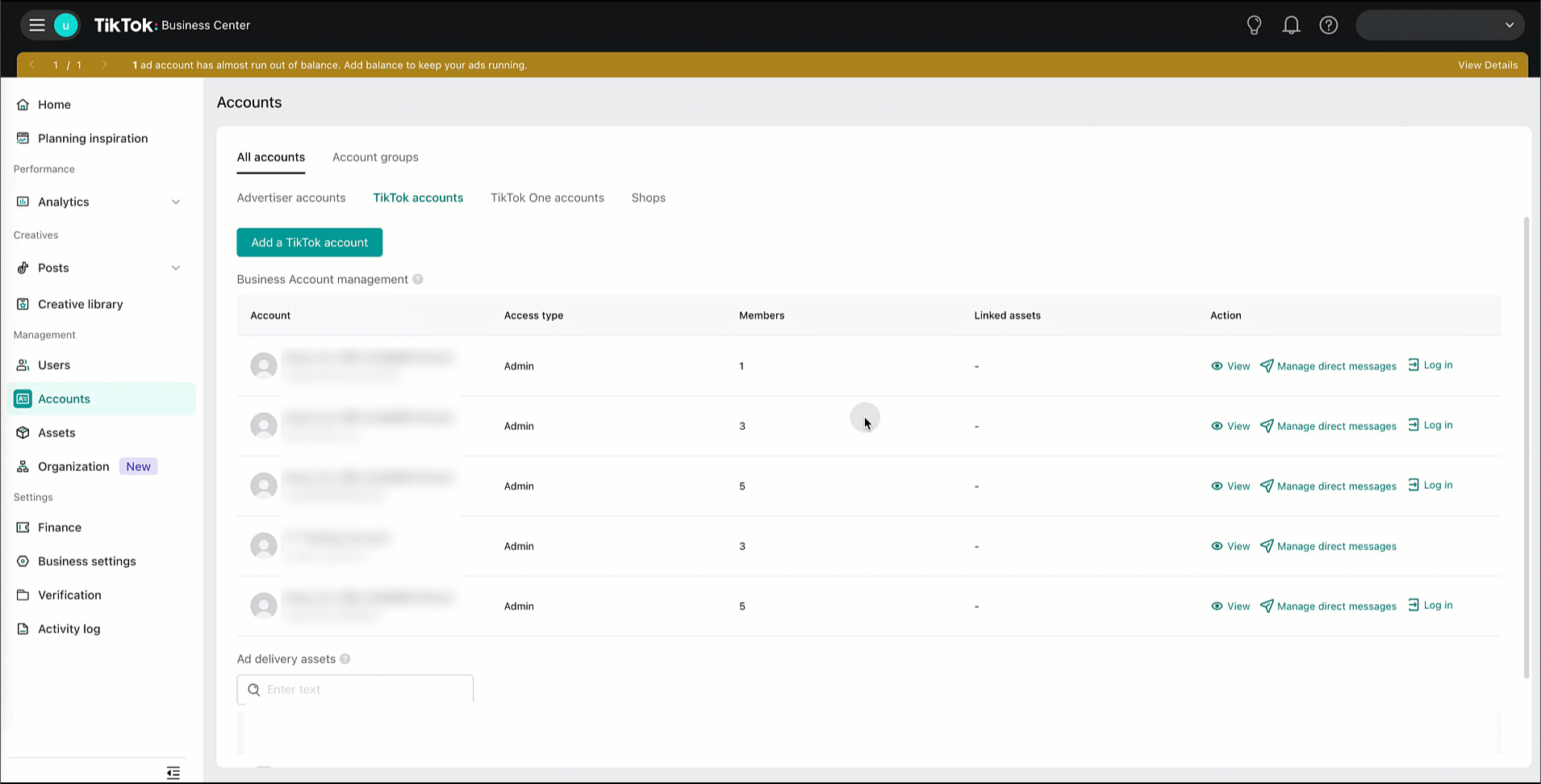
Task: Select Shops sub-tab
Action: click(x=649, y=198)
